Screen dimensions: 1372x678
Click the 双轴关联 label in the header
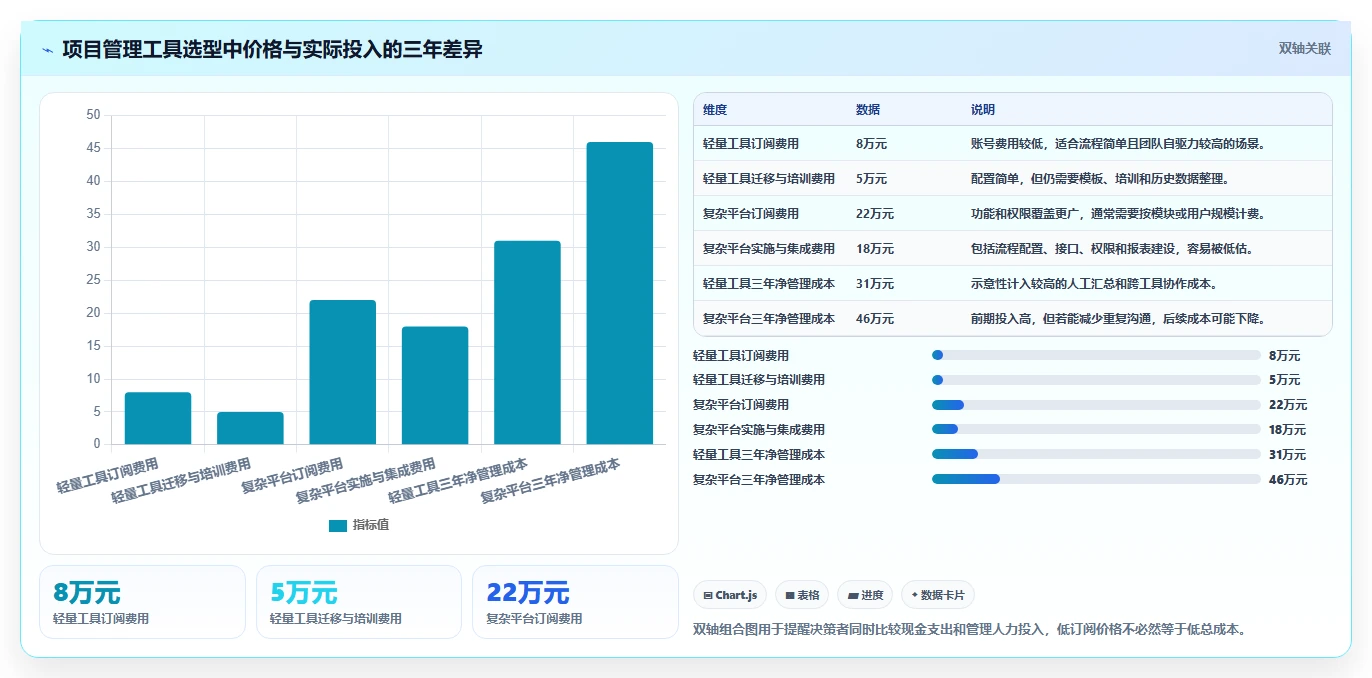(1304, 48)
